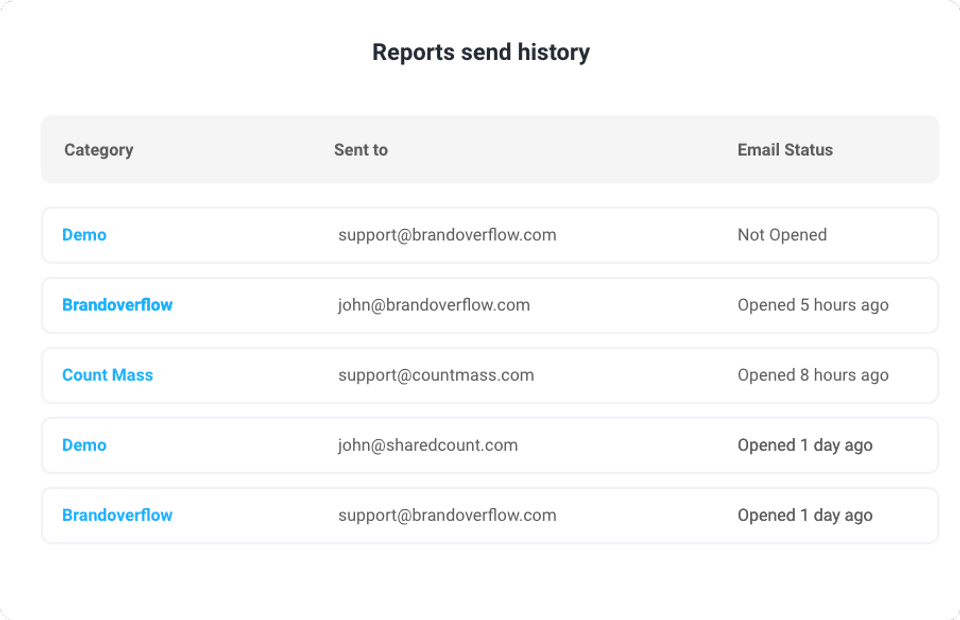Click the Sent to column header
Image resolution: width=960 pixels, height=620 pixels.
click(361, 150)
